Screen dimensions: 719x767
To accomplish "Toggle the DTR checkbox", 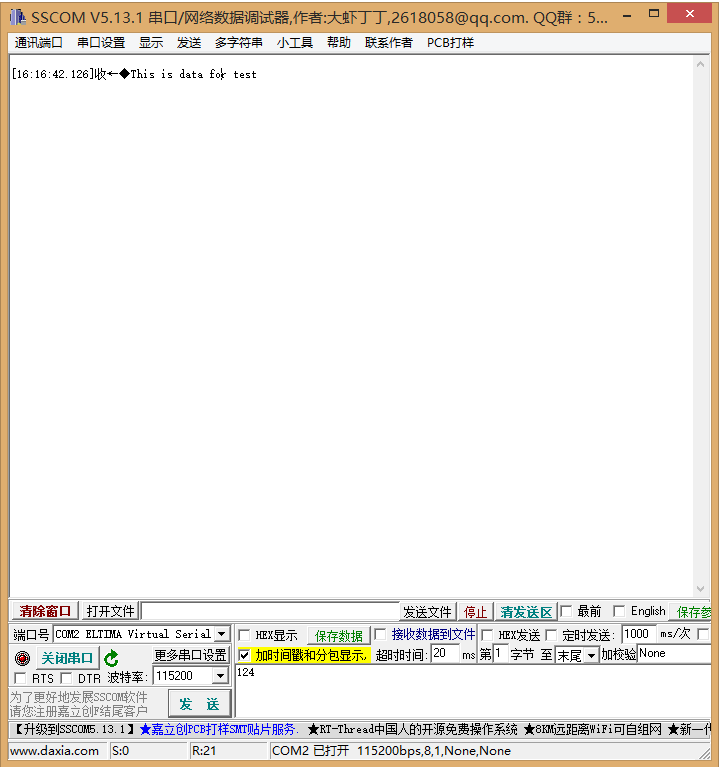I will point(66,678).
